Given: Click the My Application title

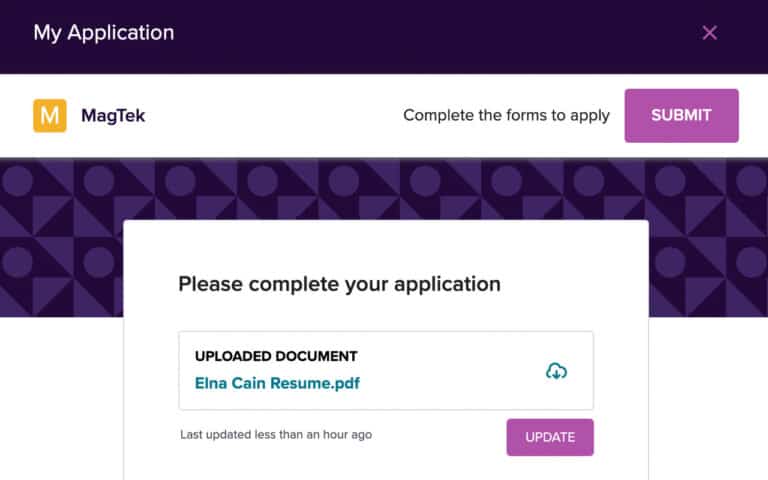Looking at the screenshot, I should click(104, 33).
